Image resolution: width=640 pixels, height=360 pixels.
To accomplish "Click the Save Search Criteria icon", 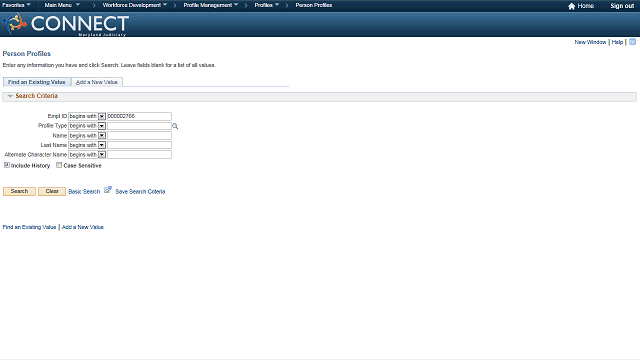I will pyautogui.click(x=108, y=190).
